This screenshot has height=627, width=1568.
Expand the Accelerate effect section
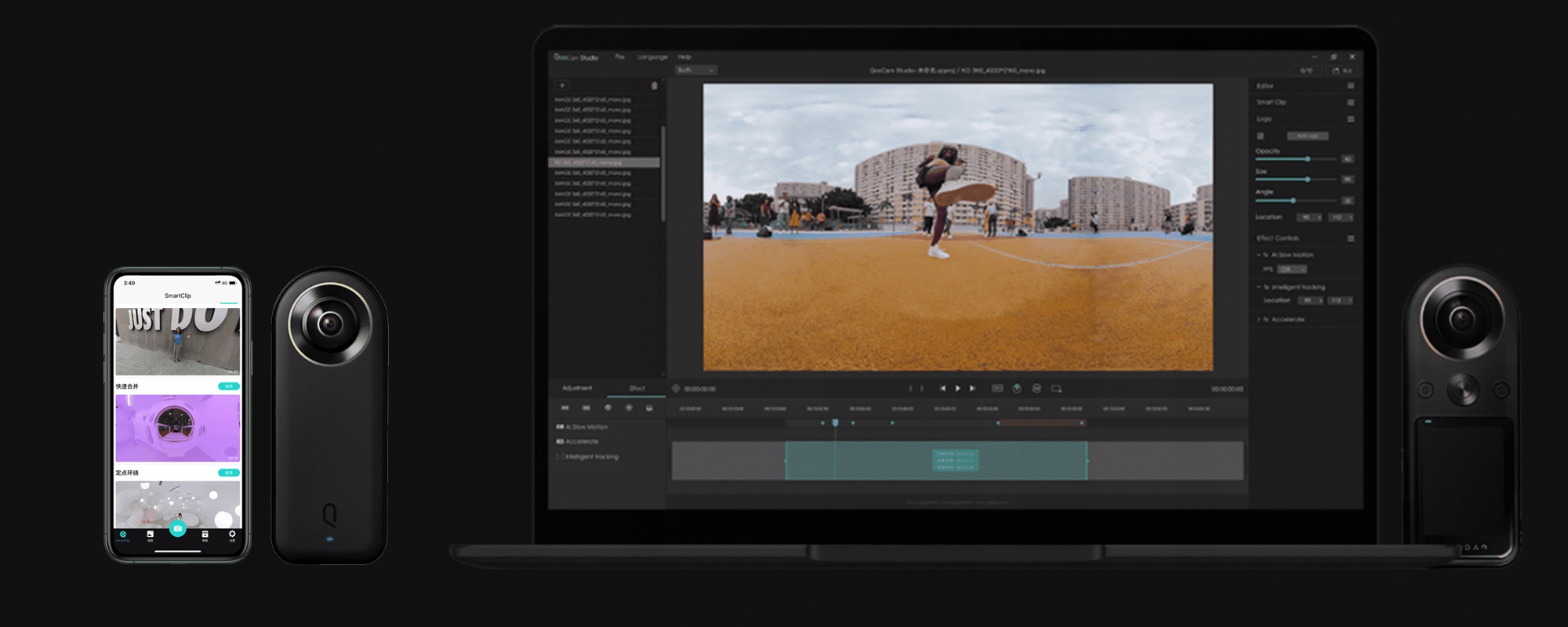pyautogui.click(x=1259, y=320)
